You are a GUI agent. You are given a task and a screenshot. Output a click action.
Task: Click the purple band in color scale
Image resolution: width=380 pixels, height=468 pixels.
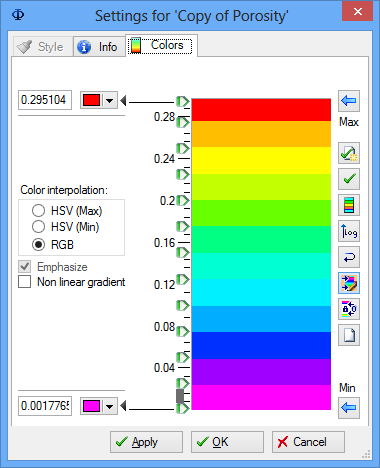tap(261, 372)
